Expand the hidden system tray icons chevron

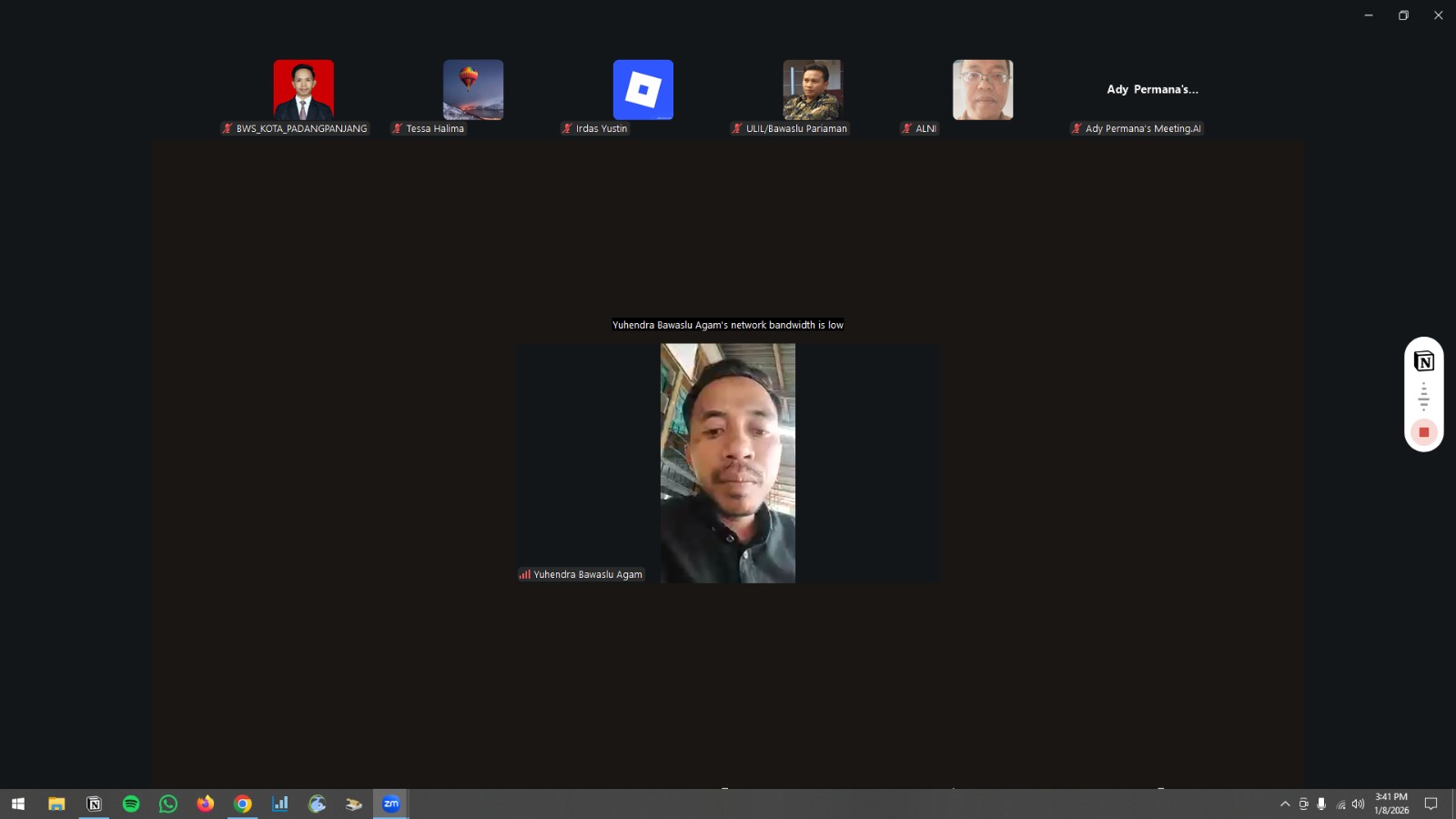click(1285, 804)
